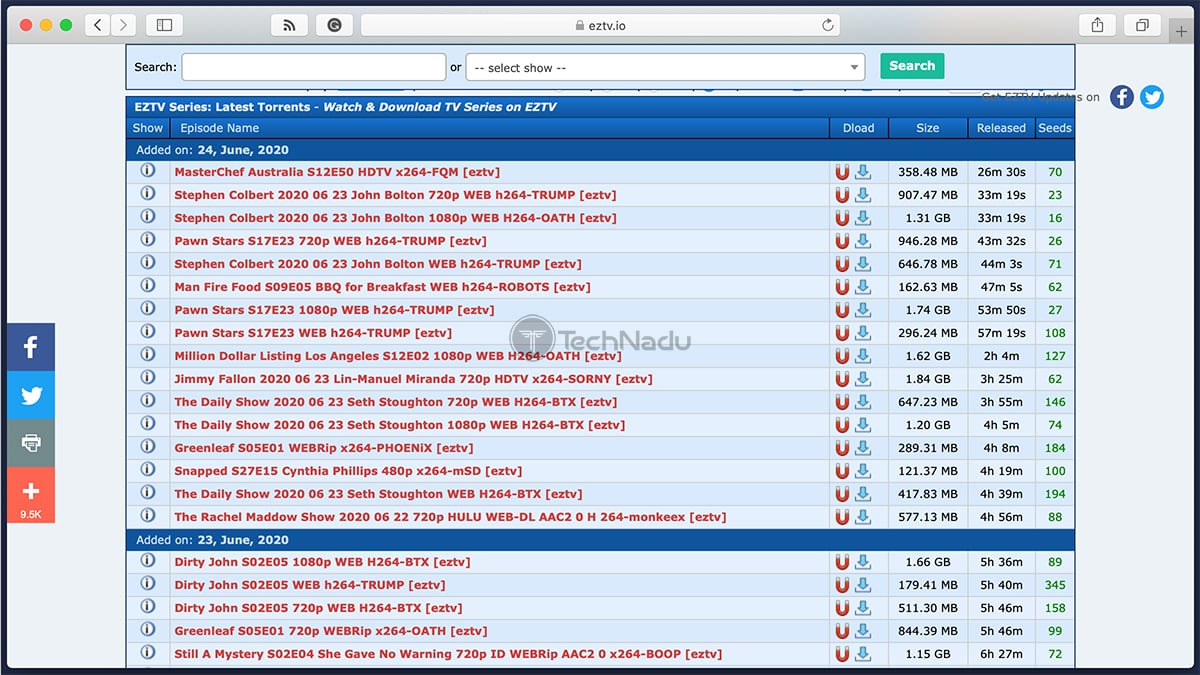The width and height of the screenshot is (1200, 675).
Task: Click the 'Added on: 23, June, 2020' row
Action: pos(600,540)
